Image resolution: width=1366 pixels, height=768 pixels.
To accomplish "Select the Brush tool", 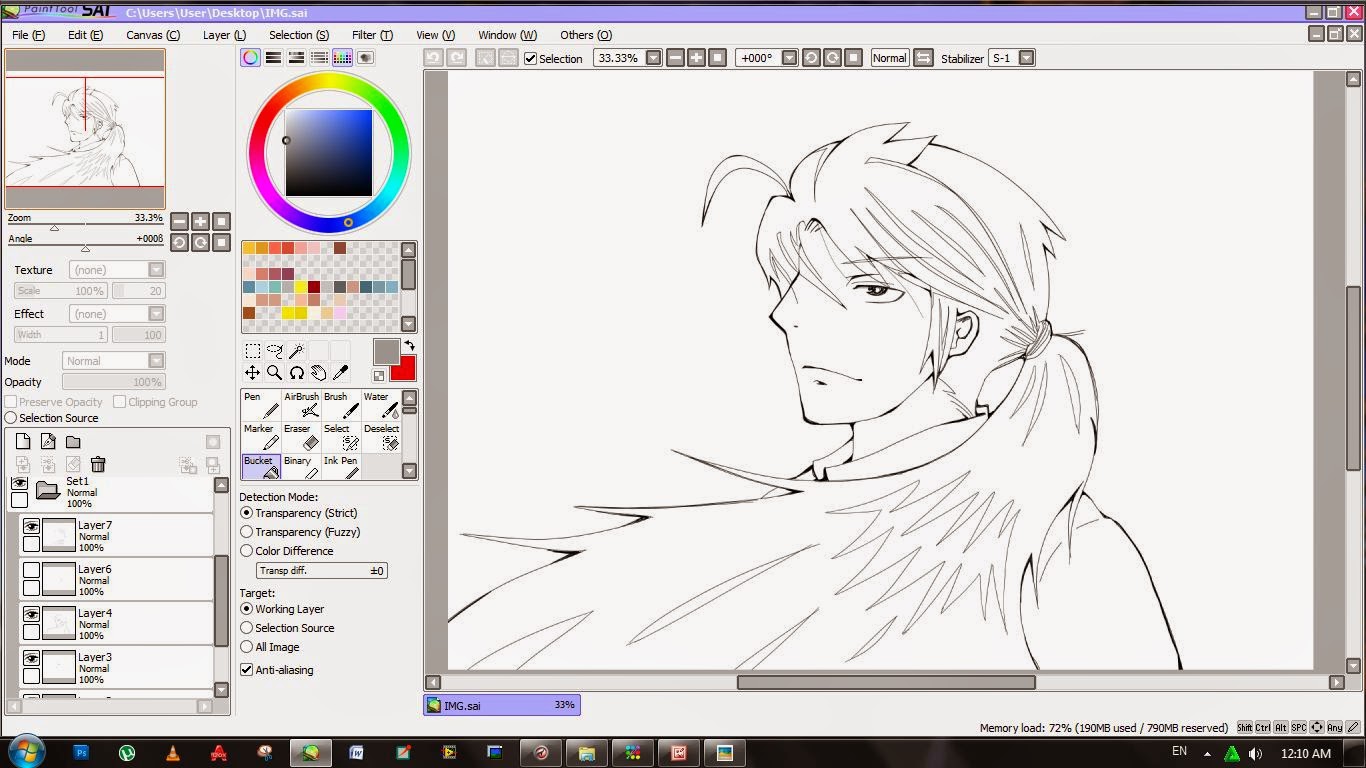I will (341, 404).
